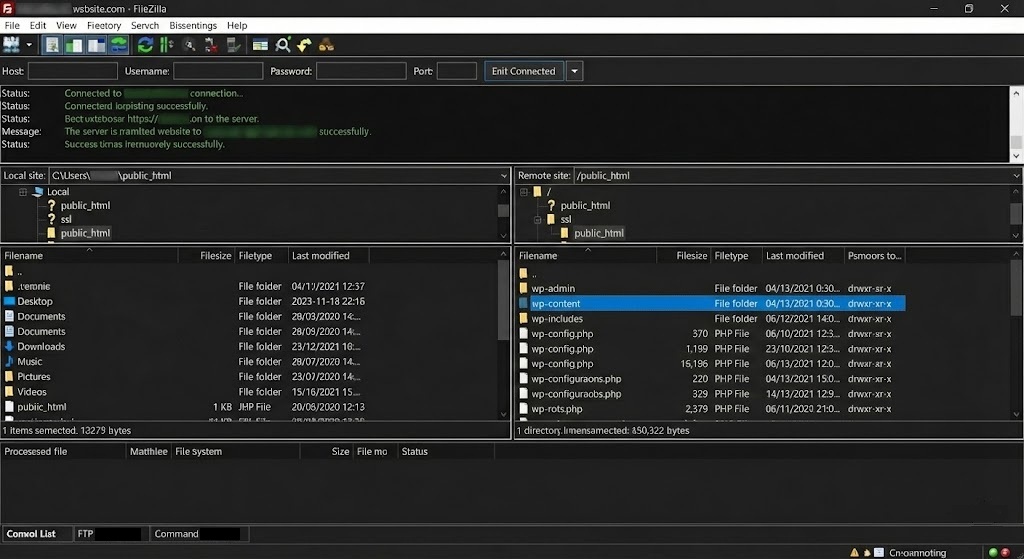Open the Fieetory menu
Image resolution: width=1024 pixels, height=559 pixels.
point(104,25)
